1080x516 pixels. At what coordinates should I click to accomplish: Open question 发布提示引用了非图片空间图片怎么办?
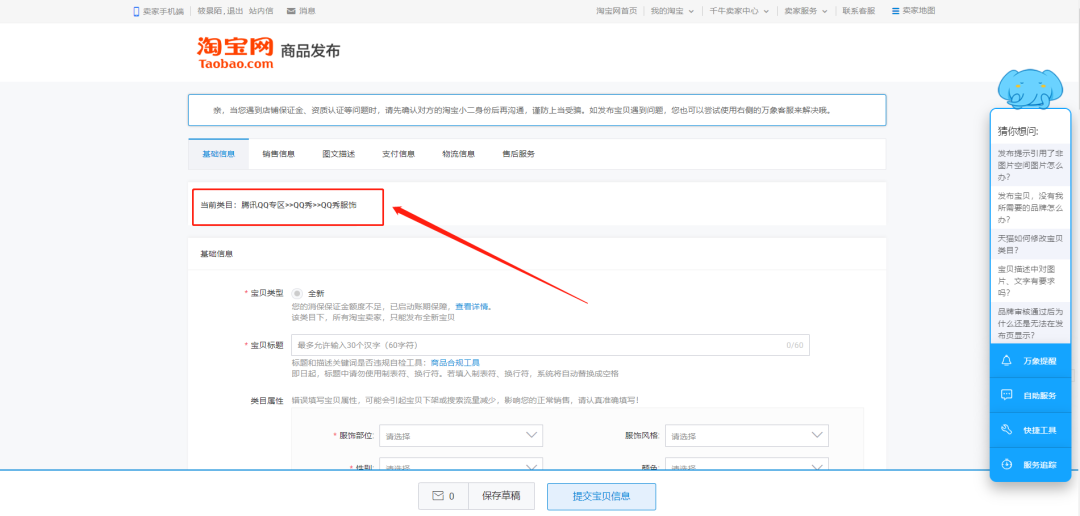1030,164
